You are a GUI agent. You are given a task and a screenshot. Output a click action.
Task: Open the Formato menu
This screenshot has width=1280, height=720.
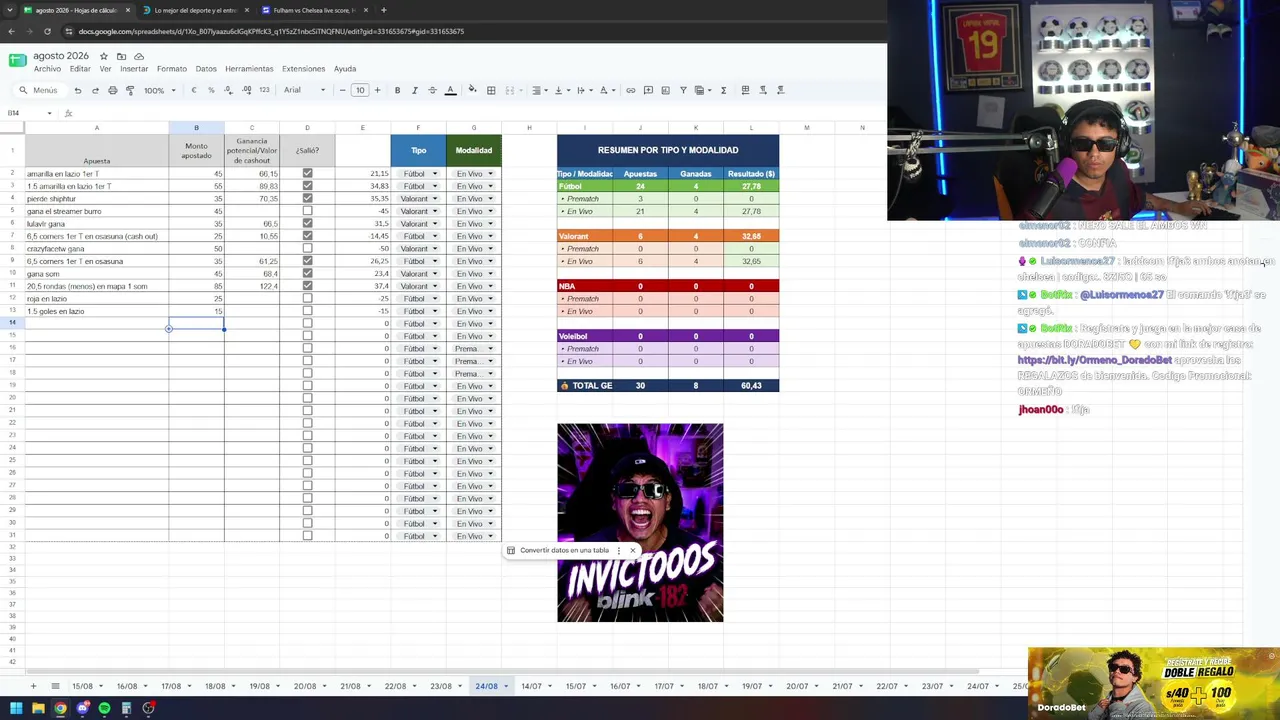pos(172,69)
